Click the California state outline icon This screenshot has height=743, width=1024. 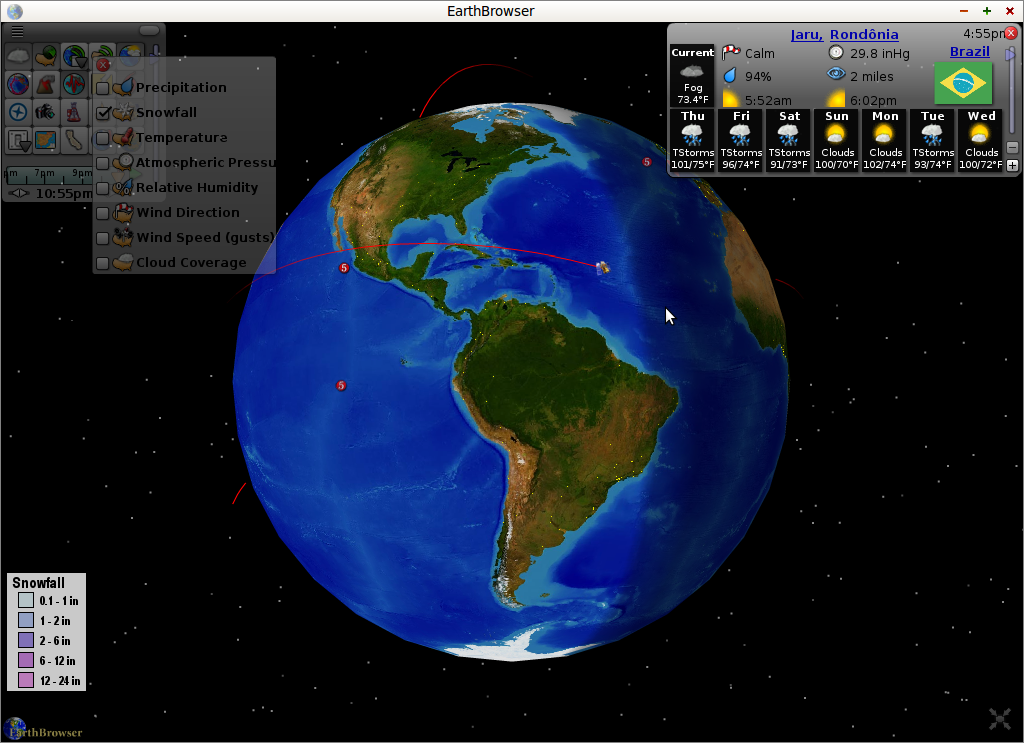[74, 140]
